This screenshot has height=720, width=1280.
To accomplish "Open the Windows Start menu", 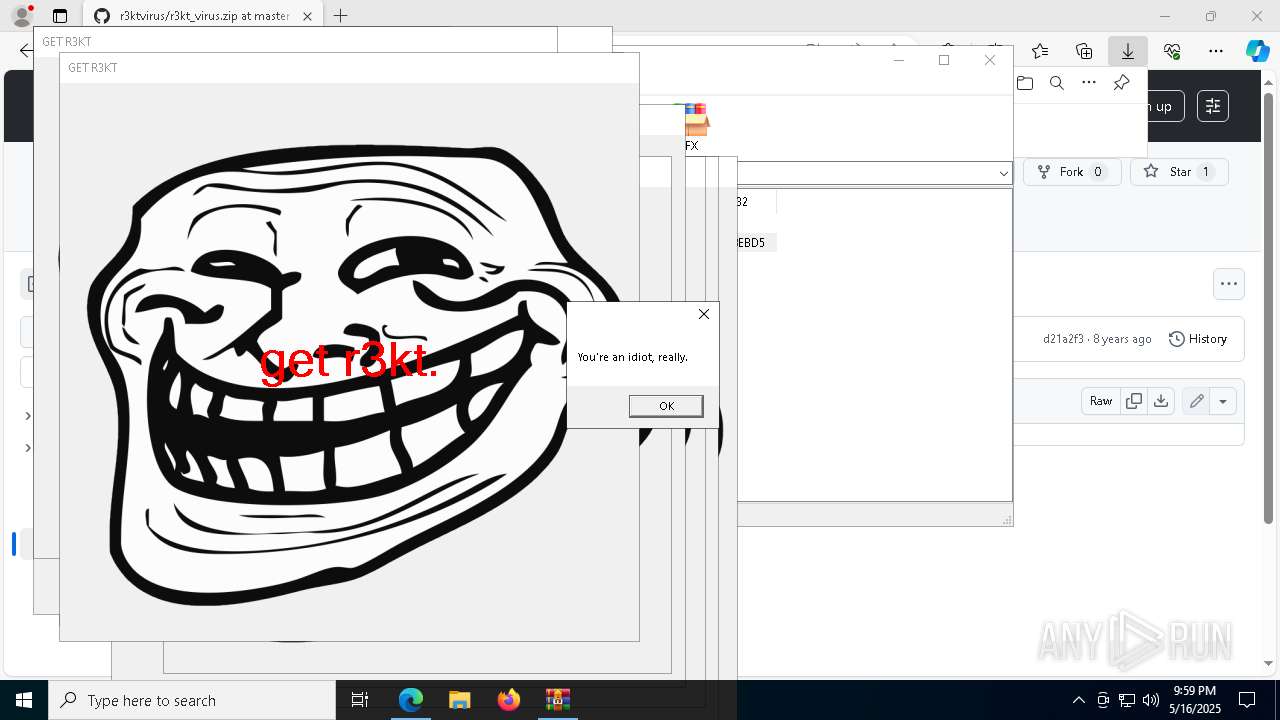I will (x=24, y=700).
